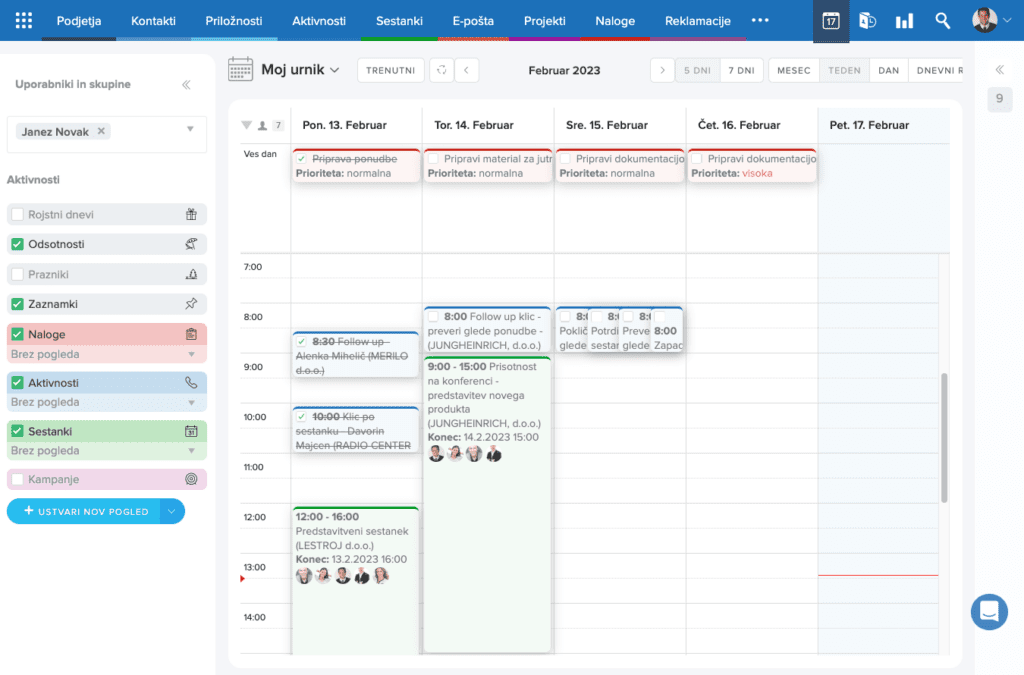The height and width of the screenshot is (675, 1024).
Task: Expand the right side panel
Action: [1000, 69]
